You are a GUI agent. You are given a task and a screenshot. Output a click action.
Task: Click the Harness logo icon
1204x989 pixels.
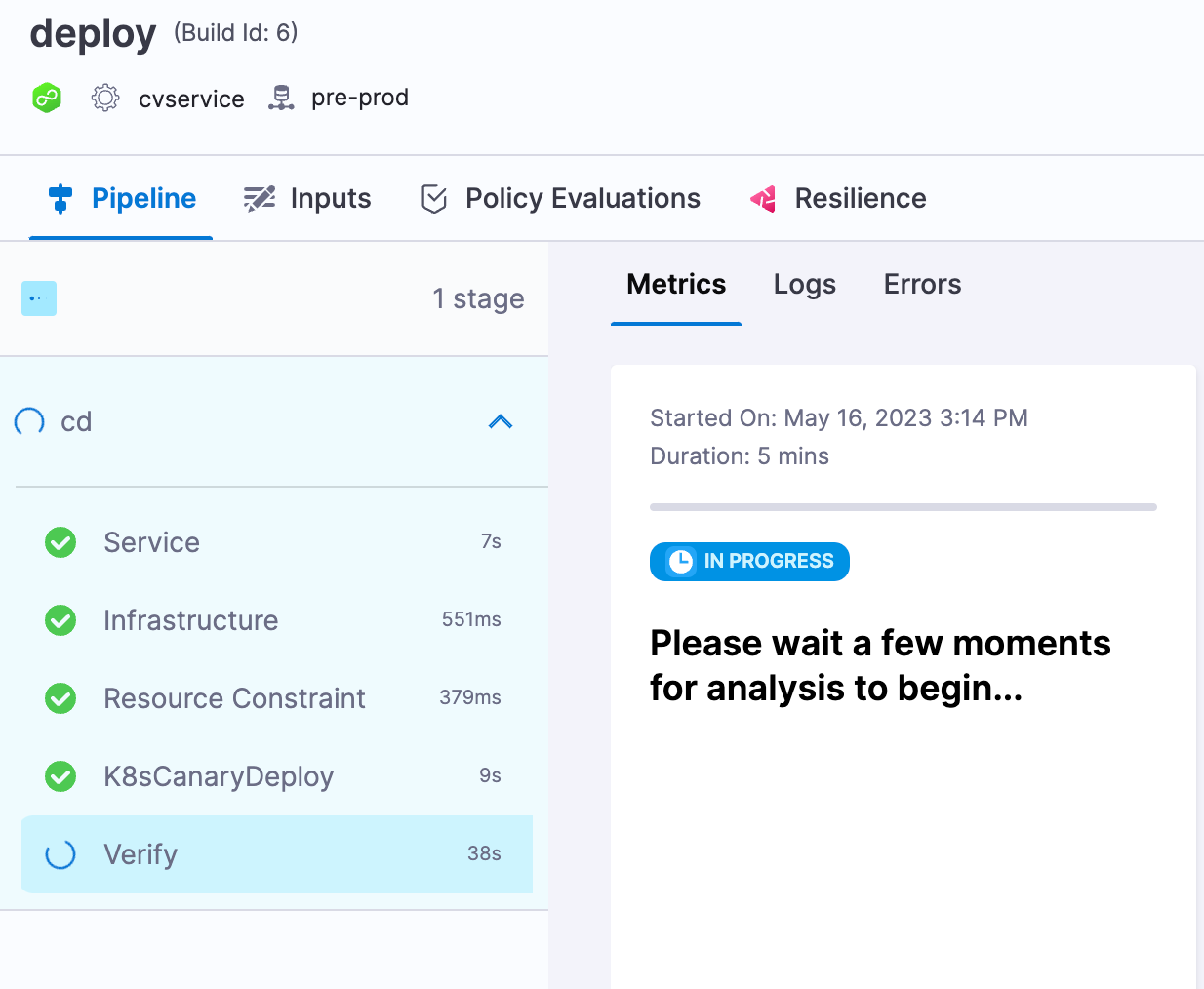[x=46, y=98]
